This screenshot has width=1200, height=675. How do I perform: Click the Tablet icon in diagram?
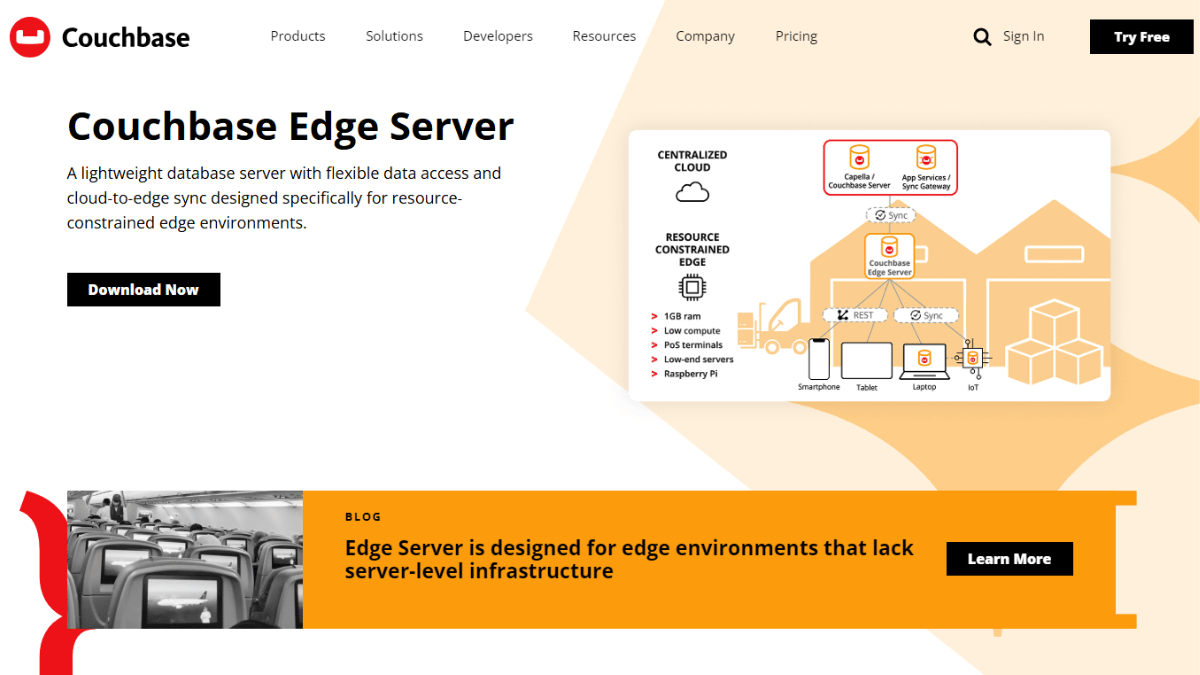click(x=866, y=361)
